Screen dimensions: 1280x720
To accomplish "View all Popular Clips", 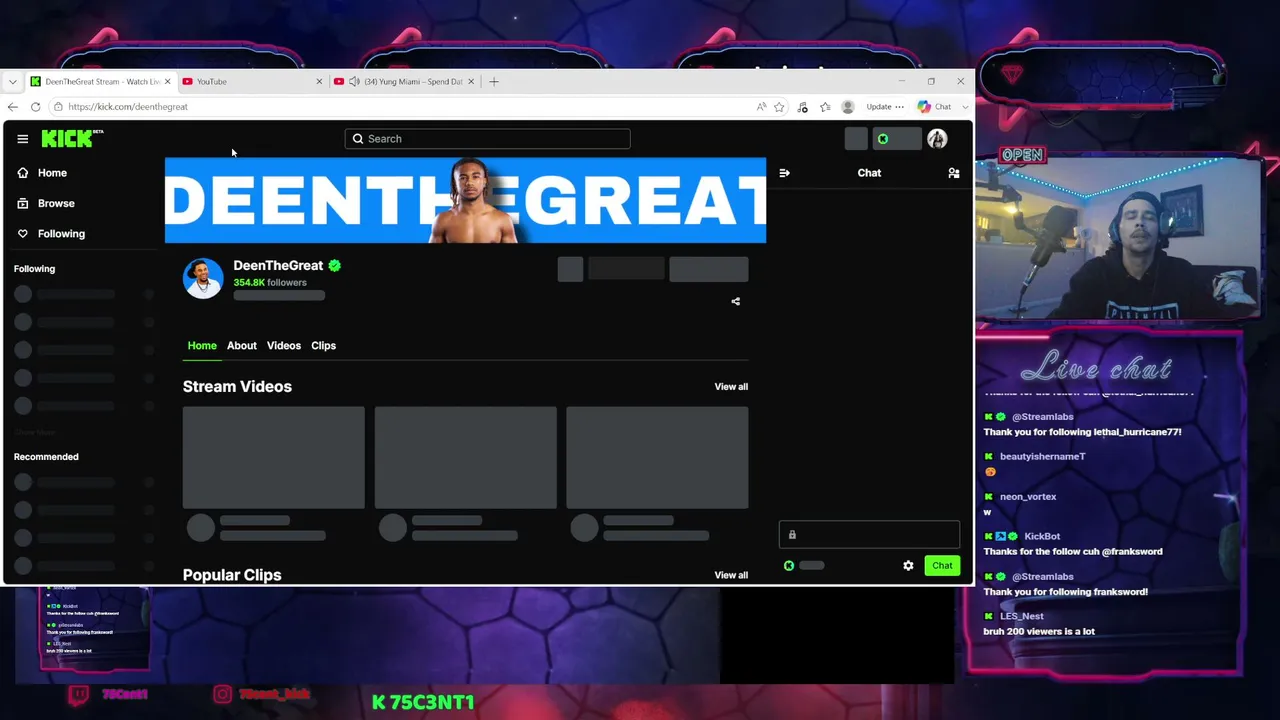I will 731,575.
